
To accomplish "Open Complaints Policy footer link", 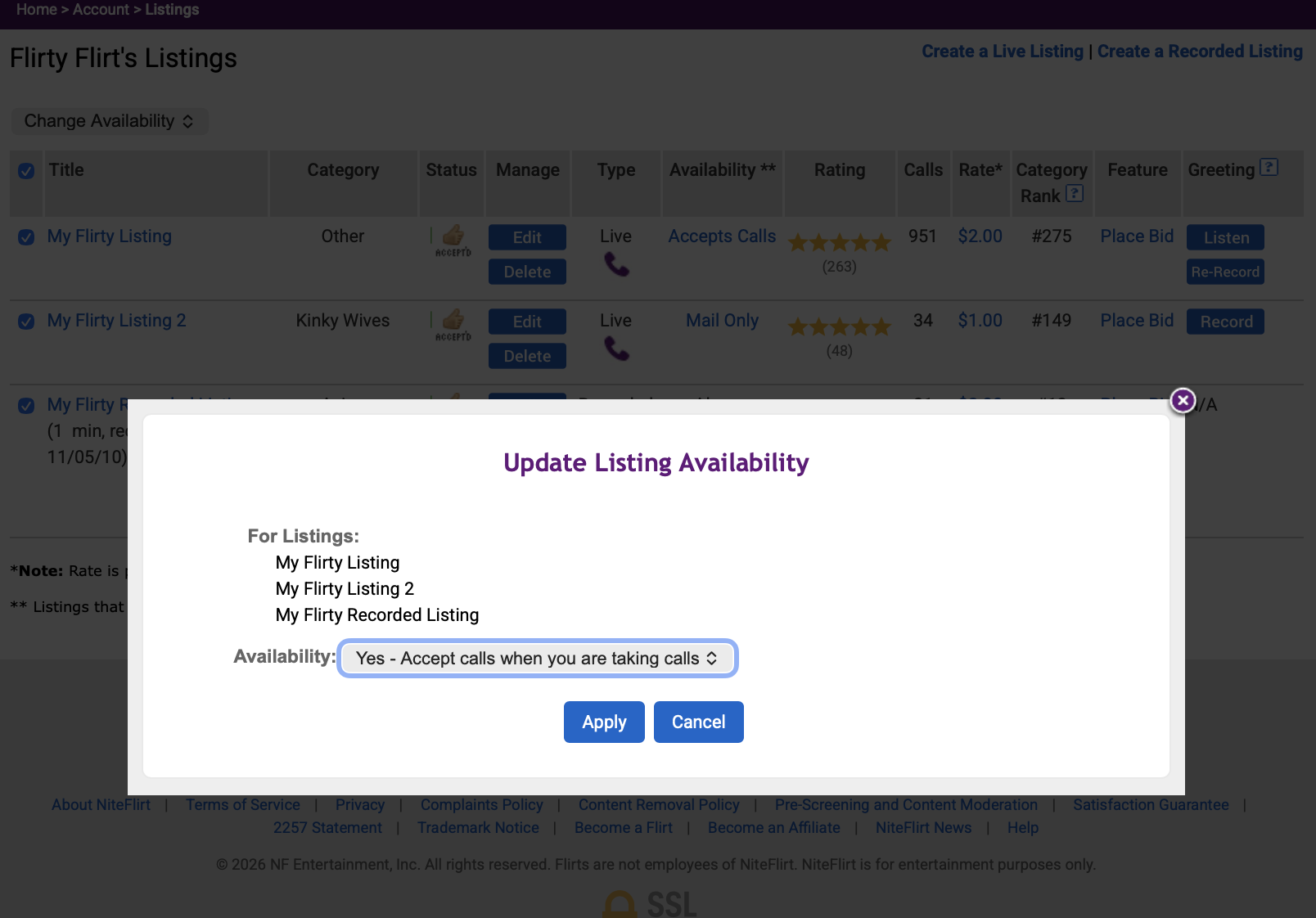I will click(482, 805).
